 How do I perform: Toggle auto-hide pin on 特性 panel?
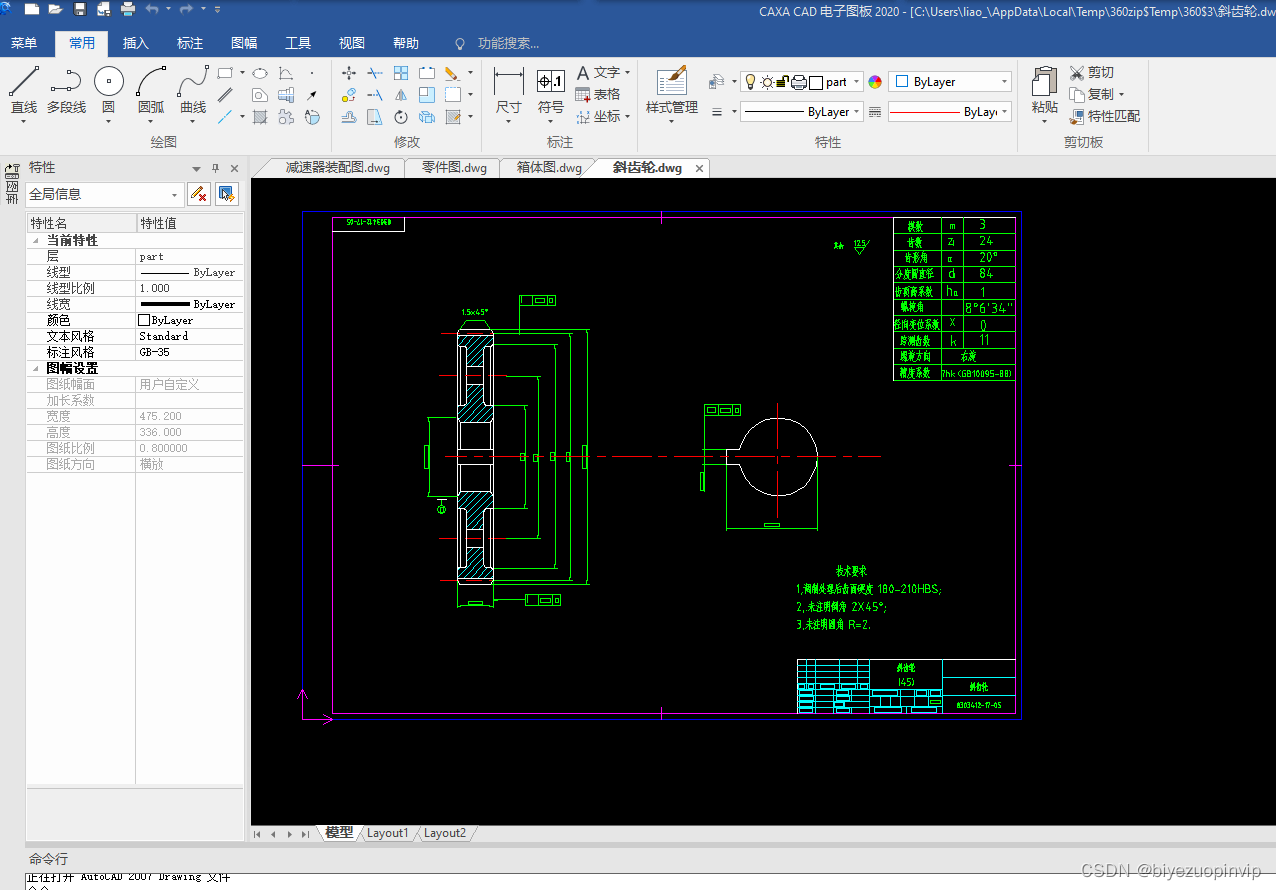coord(215,168)
